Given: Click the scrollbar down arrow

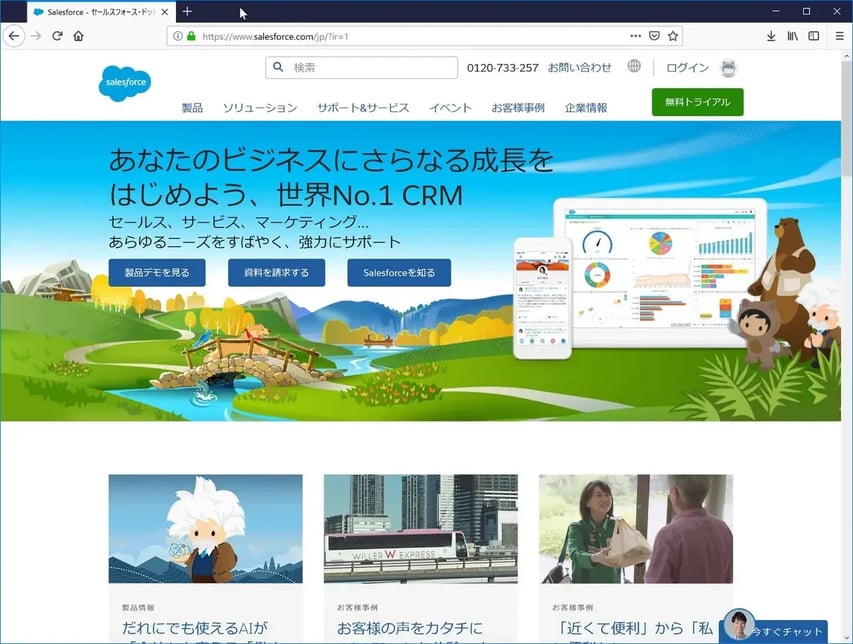Looking at the screenshot, I should [846, 637].
